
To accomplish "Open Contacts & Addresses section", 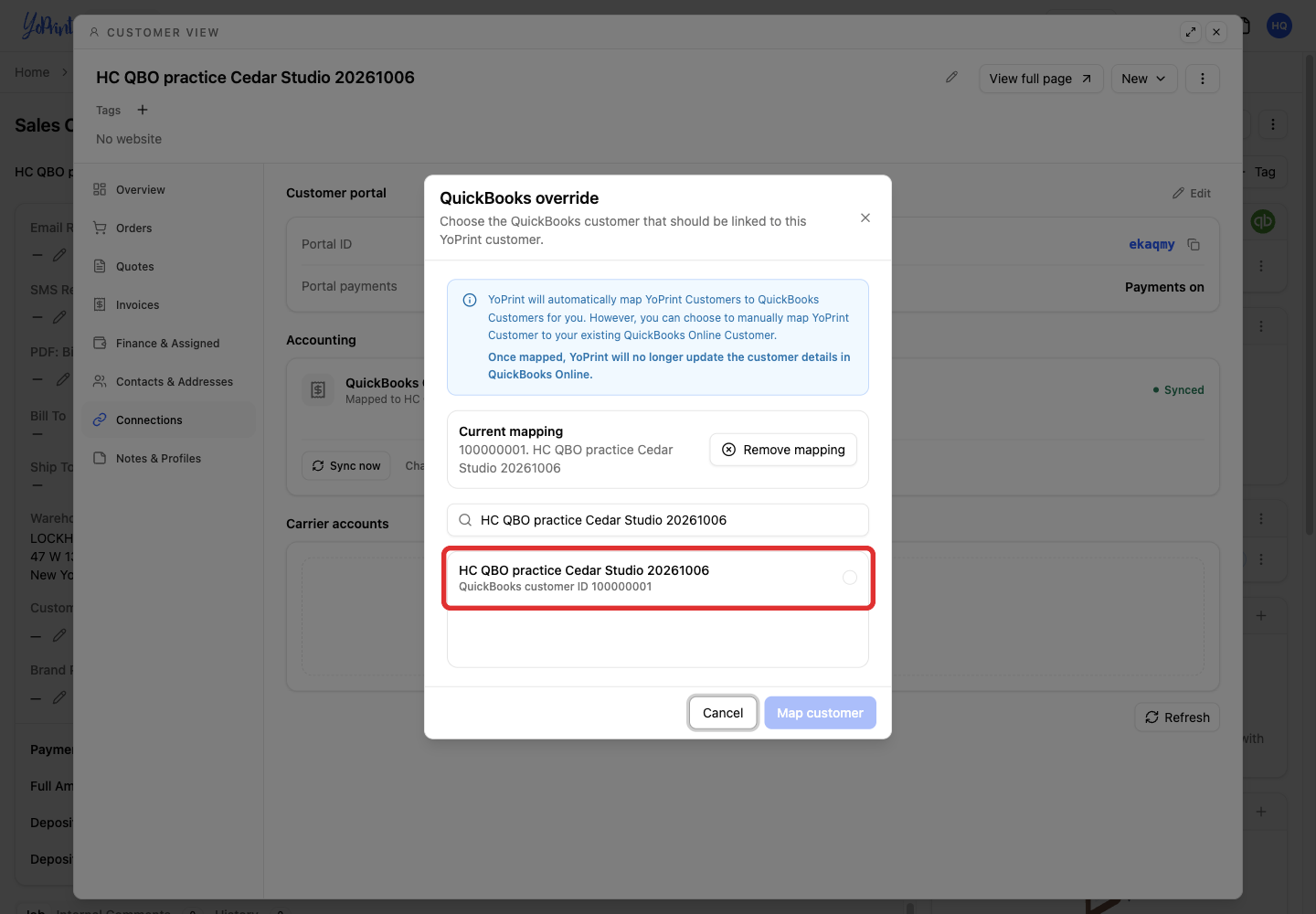I will tap(168, 382).
